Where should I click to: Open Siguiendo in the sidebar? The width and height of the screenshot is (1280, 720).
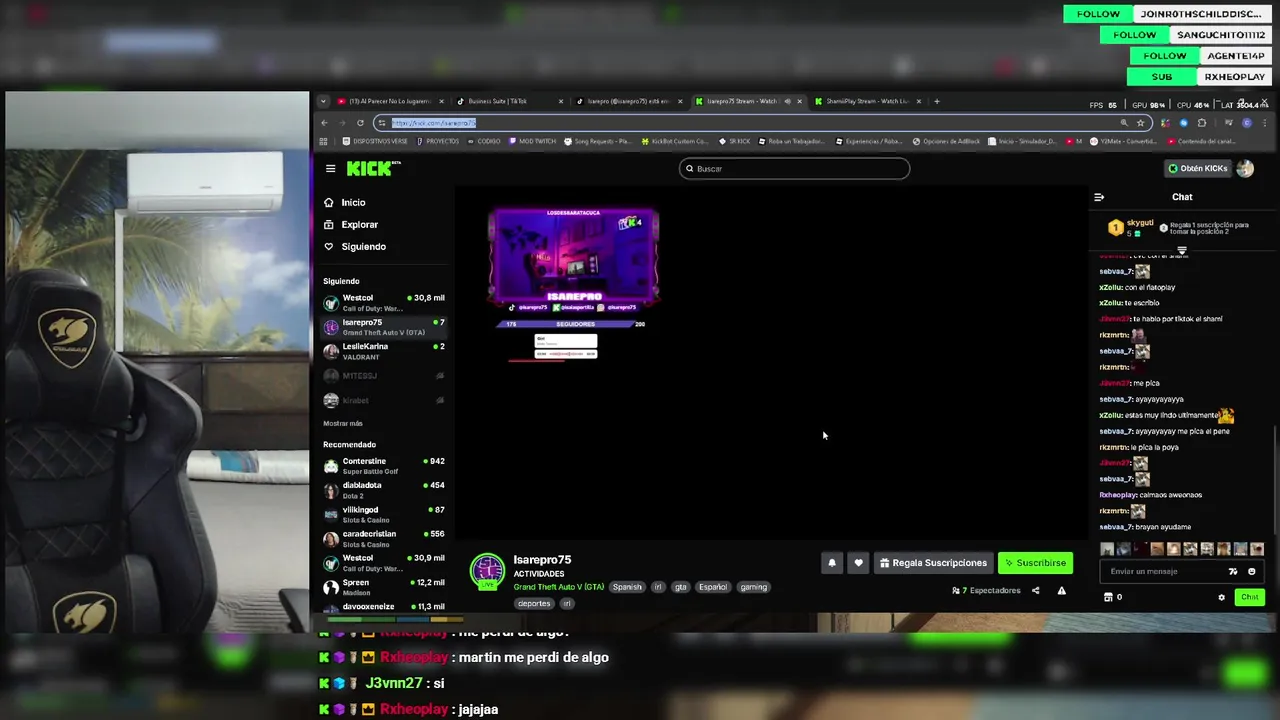click(355, 247)
